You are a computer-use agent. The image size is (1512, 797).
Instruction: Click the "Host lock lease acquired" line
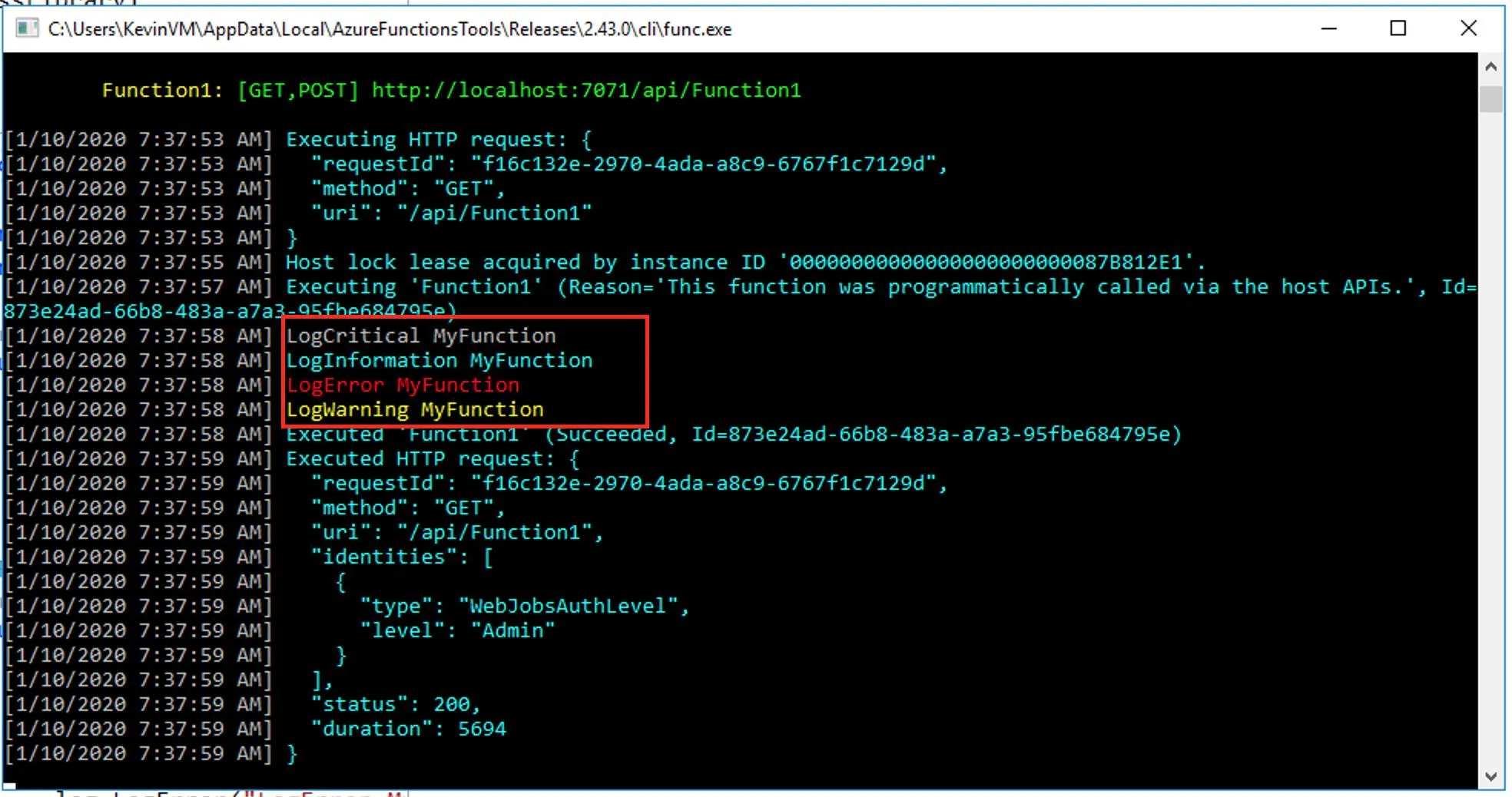click(x=745, y=263)
